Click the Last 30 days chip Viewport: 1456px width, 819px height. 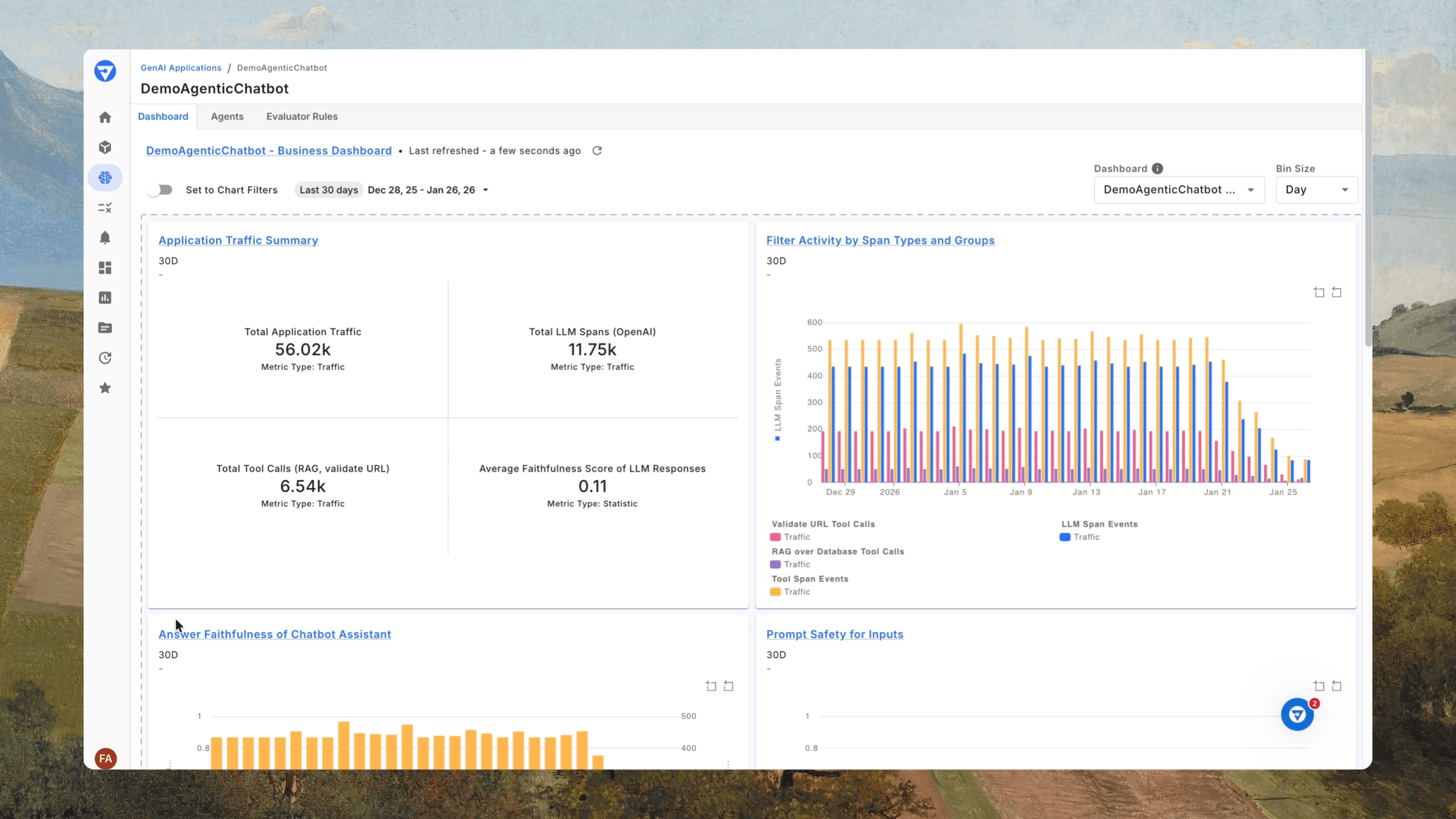tap(329, 190)
